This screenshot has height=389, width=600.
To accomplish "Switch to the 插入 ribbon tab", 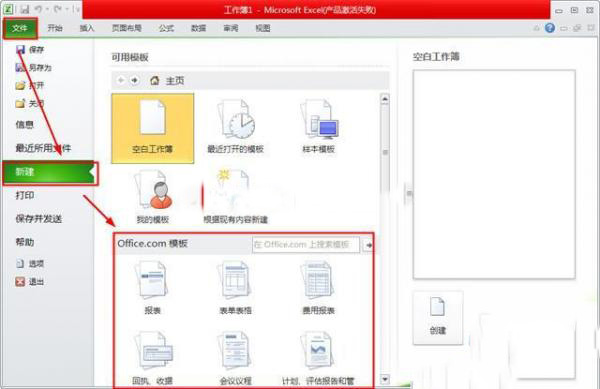I will coord(87,28).
